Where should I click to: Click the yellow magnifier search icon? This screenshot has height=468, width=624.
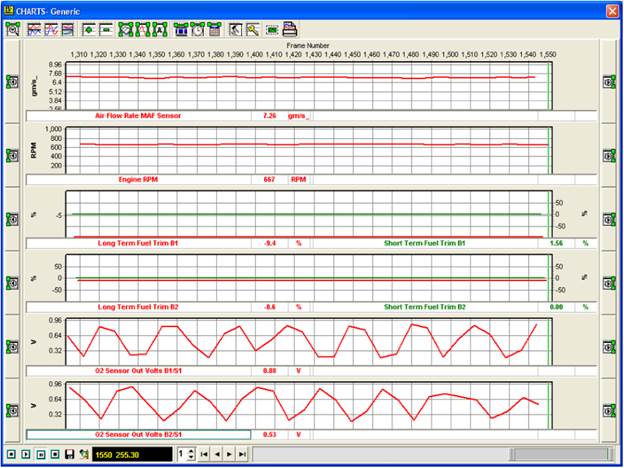tap(252, 30)
